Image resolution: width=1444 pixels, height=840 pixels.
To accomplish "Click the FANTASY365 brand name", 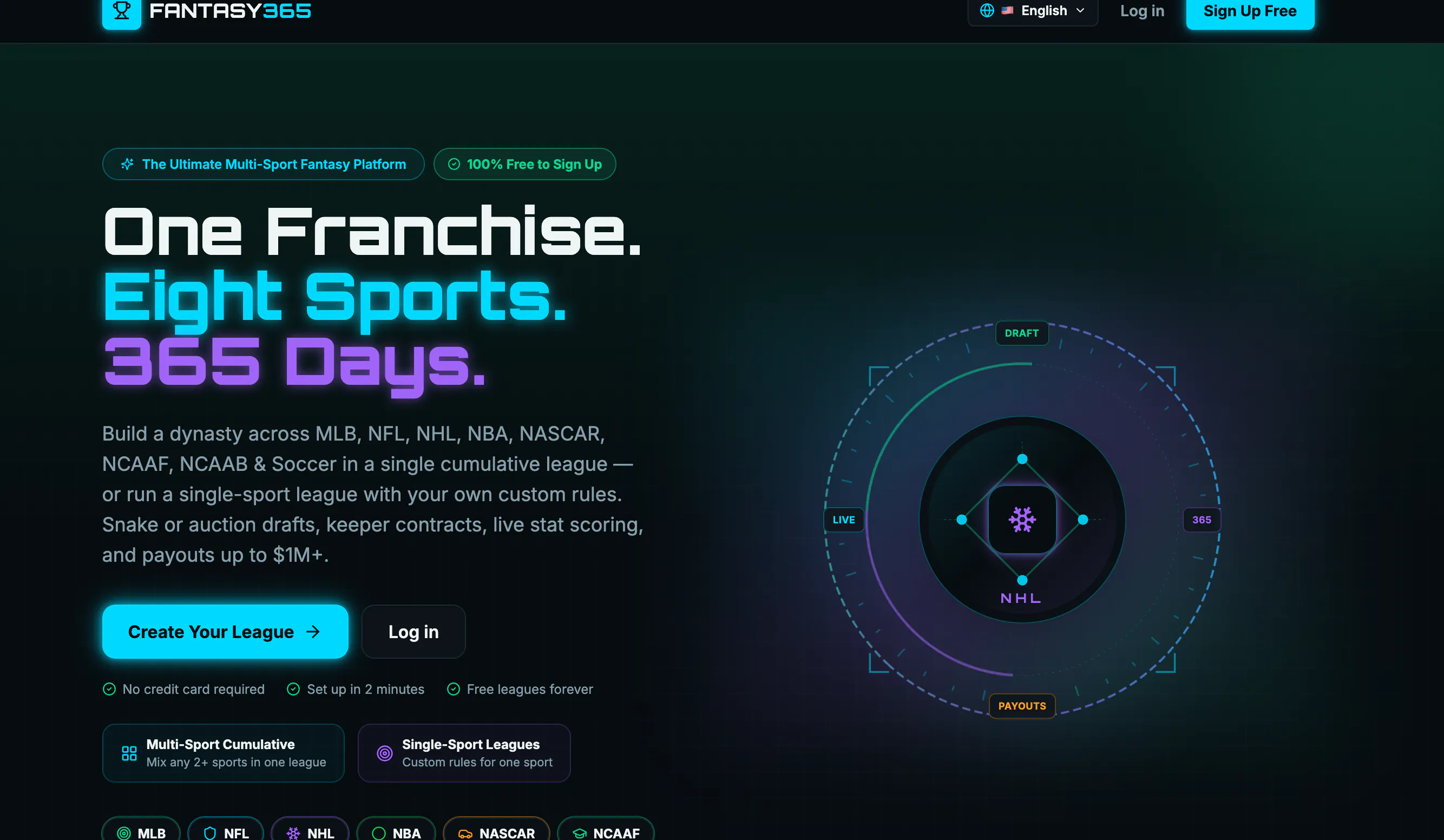I will coord(231,11).
